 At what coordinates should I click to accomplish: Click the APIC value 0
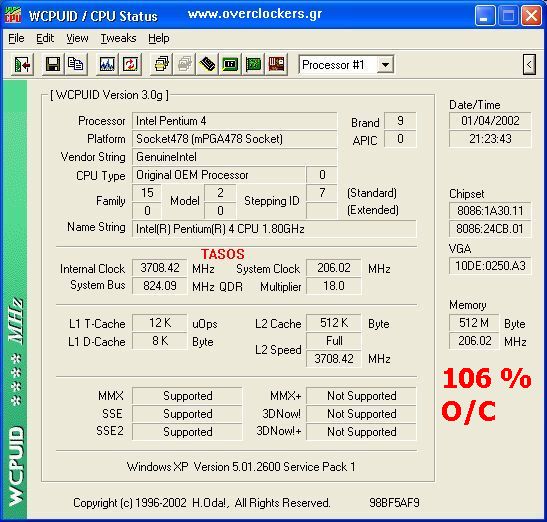pyautogui.click(x=400, y=139)
